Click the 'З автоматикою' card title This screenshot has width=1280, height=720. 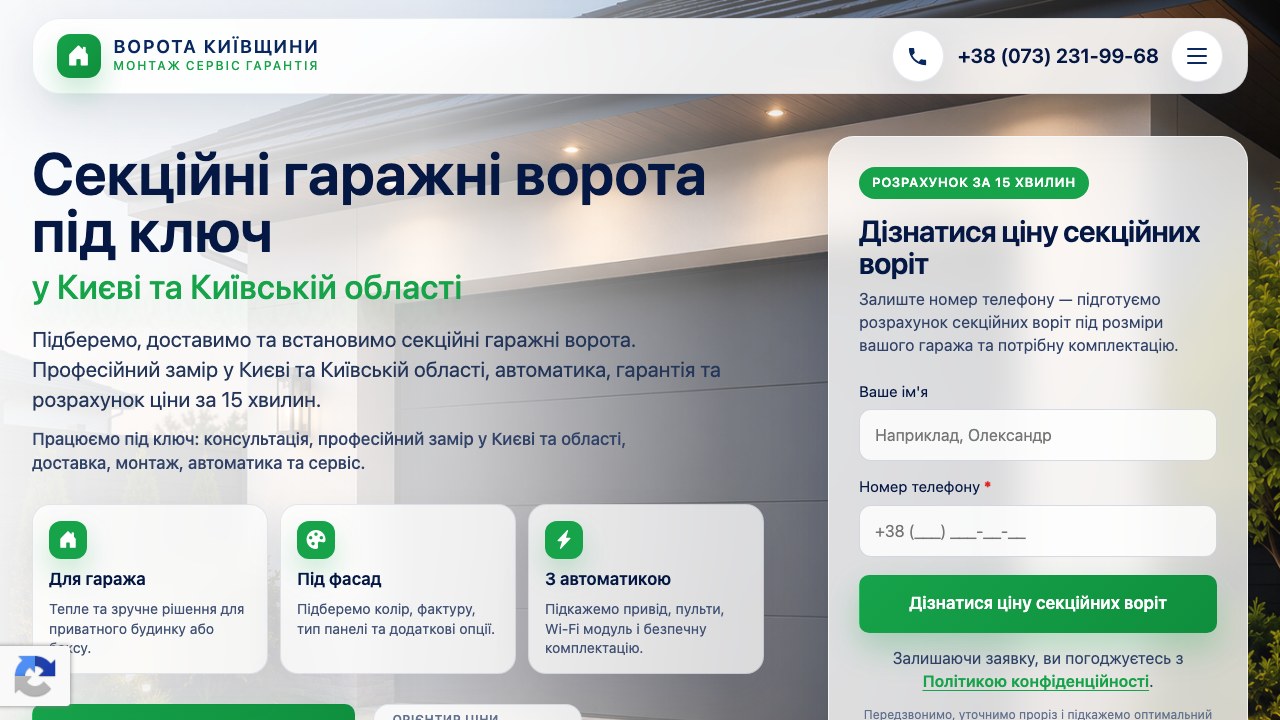click(x=608, y=579)
